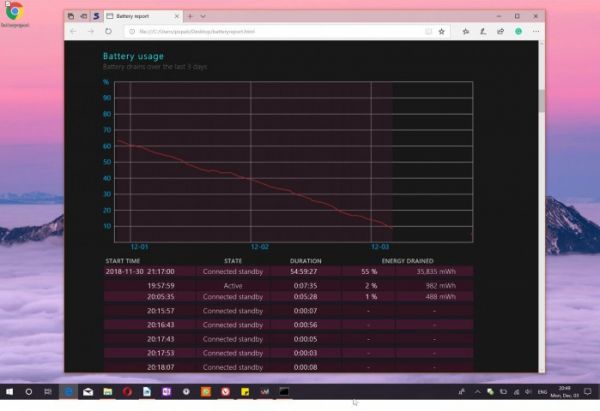Open File Explorer from taskbar
The image size is (600, 411).
[108, 392]
